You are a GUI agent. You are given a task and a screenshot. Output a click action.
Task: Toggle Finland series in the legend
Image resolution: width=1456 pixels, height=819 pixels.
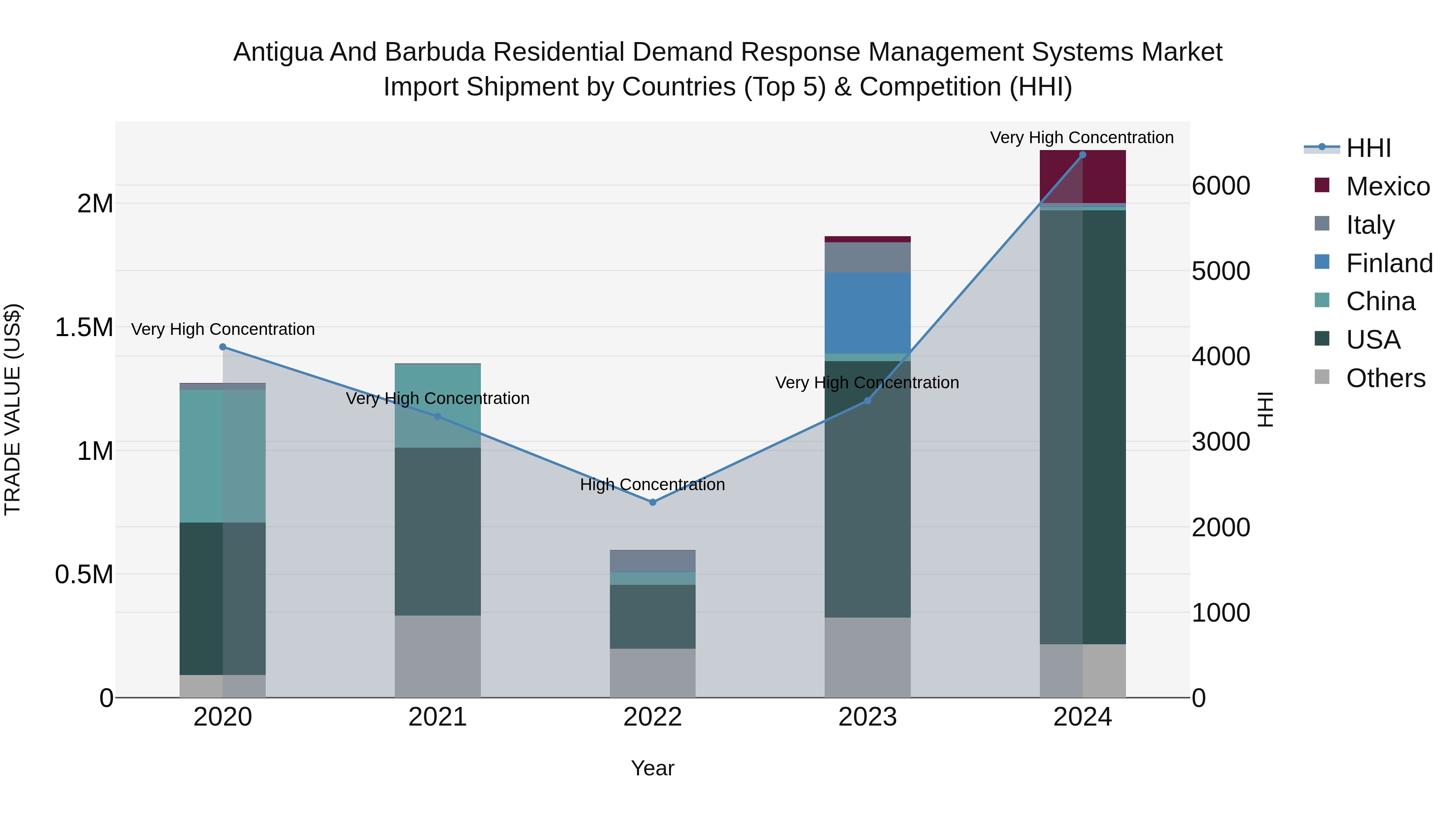[x=1373, y=263]
